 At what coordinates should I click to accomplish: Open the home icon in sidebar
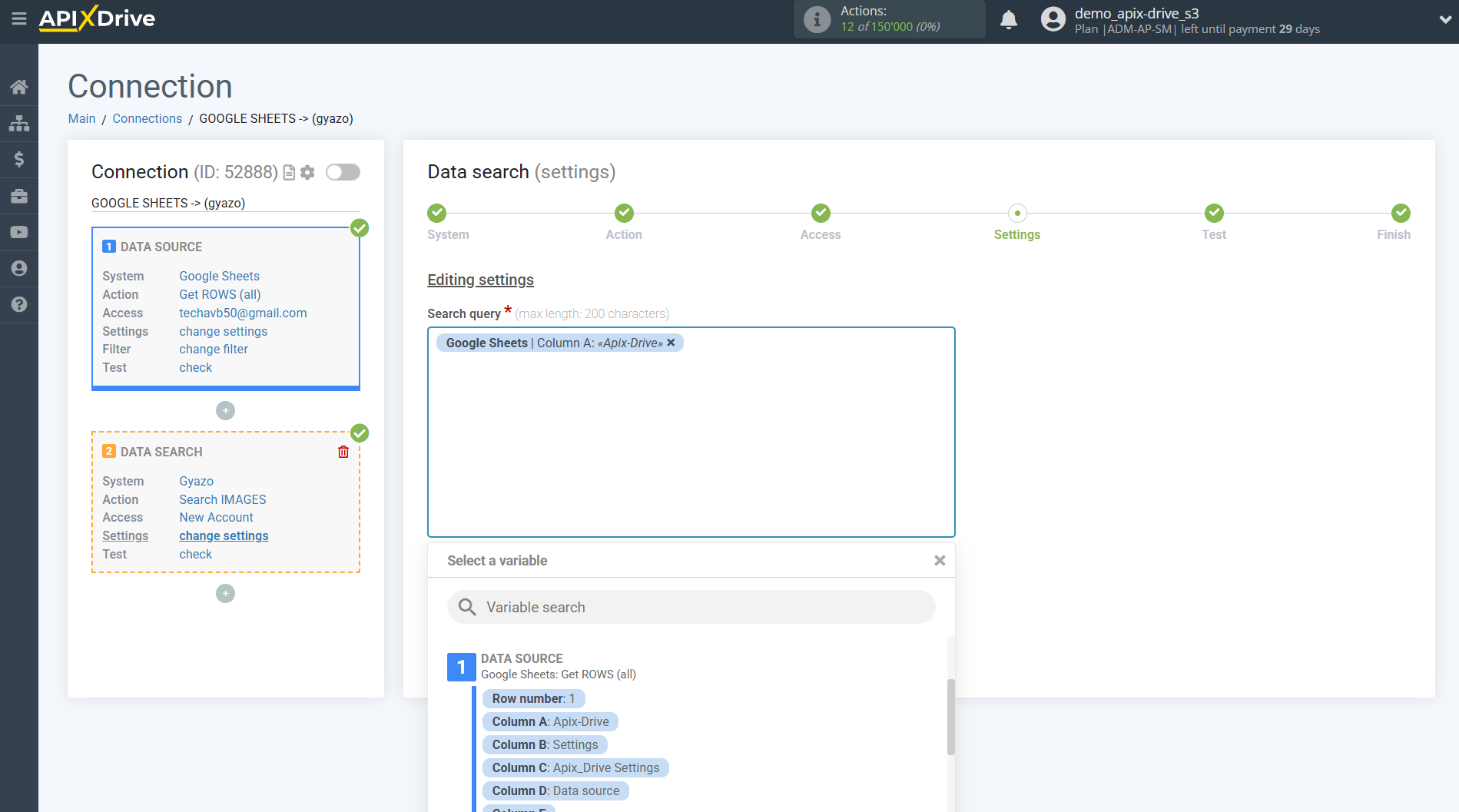19,87
